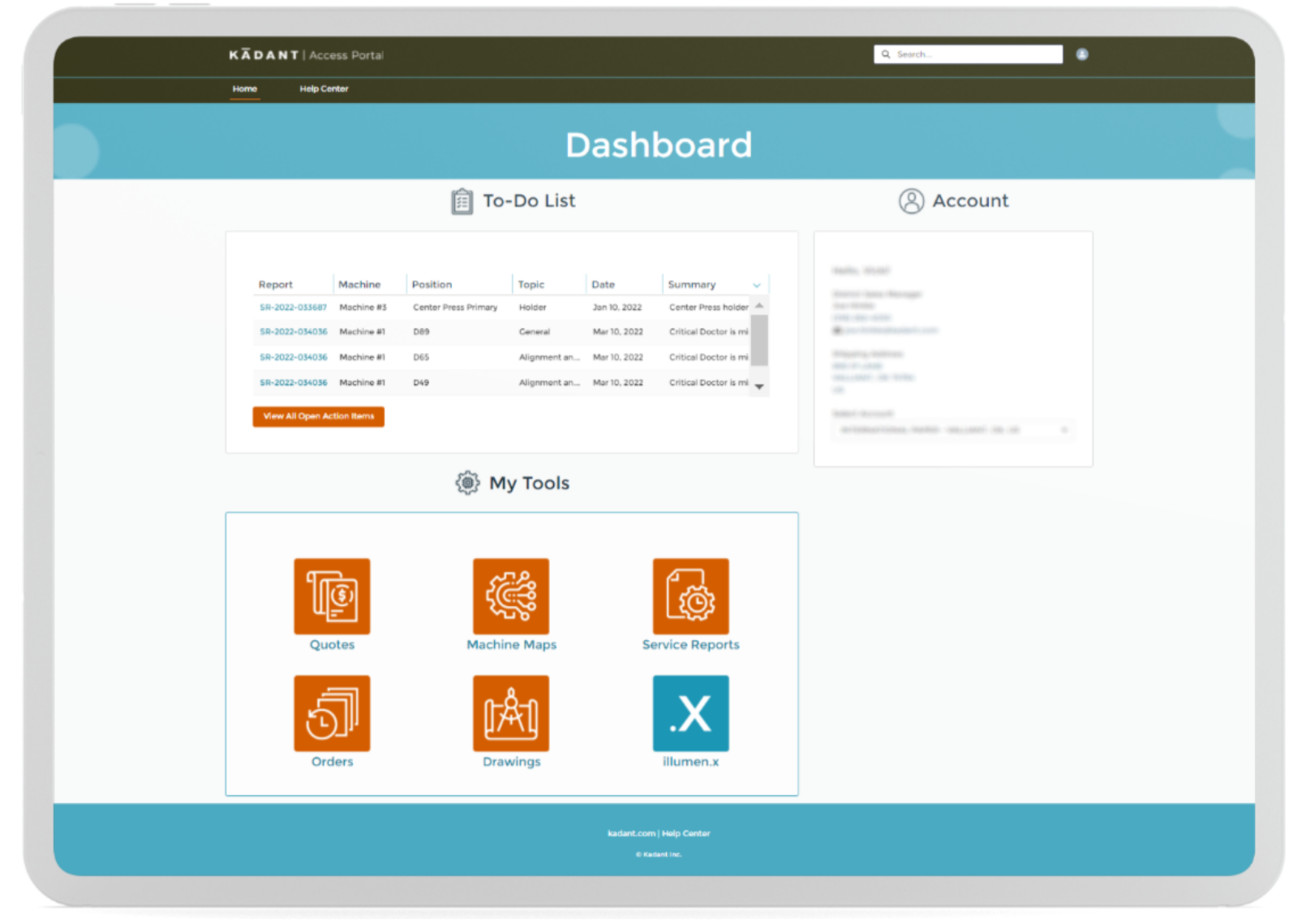Sort by the Machine column header
This screenshot has width=1306, height=924.
[x=359, y=285]
